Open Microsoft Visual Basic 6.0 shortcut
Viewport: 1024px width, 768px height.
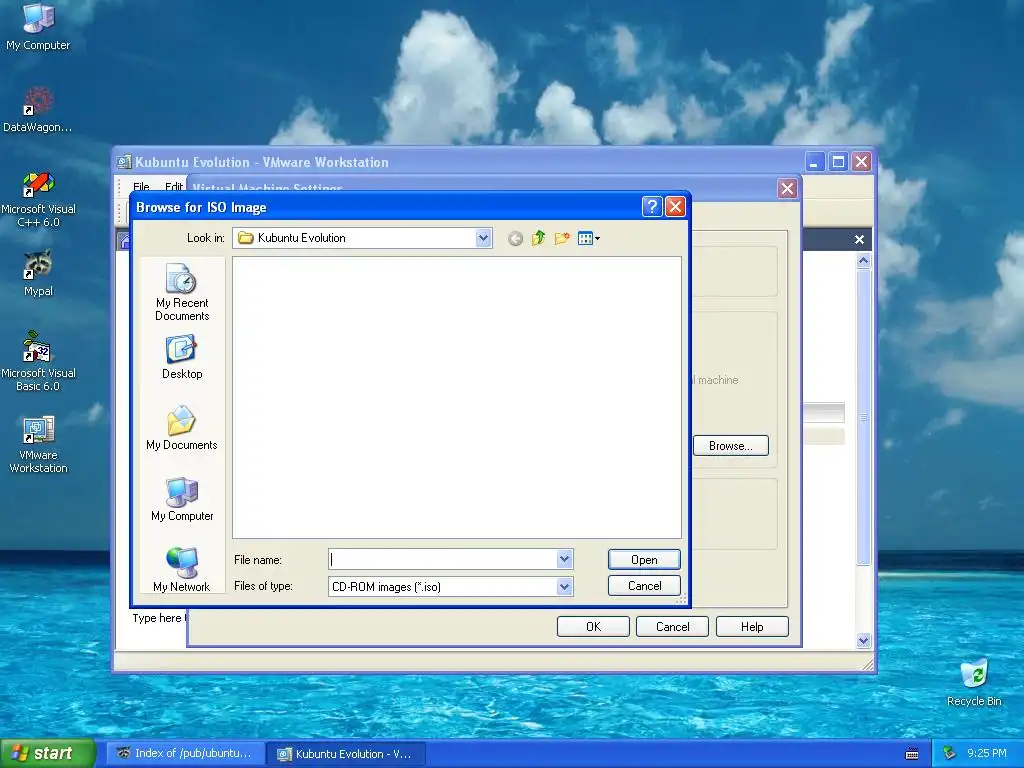coord(38,362)
